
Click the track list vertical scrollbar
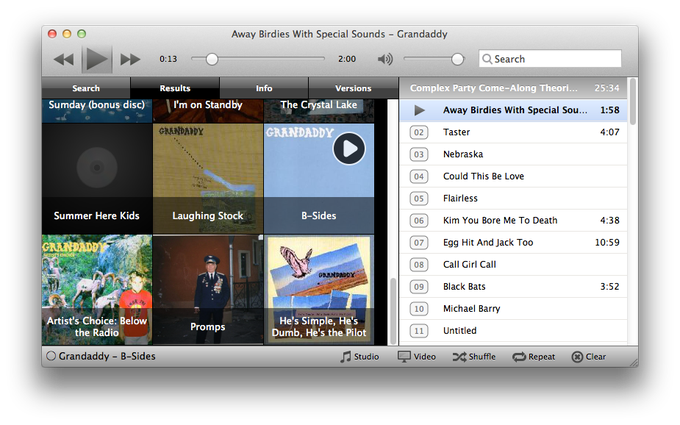(x=633, y=102)
